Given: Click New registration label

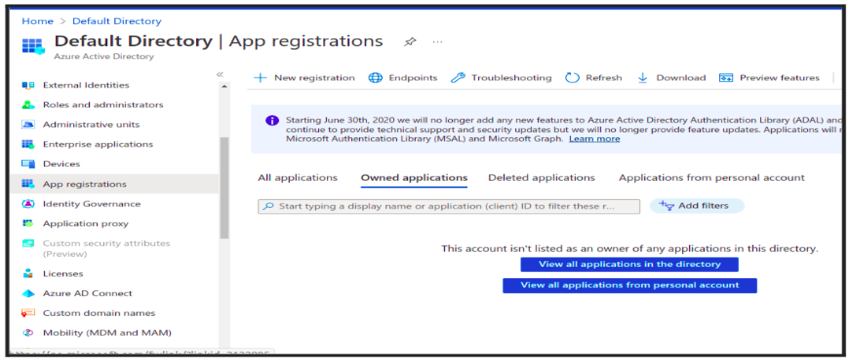Looking at the screenshot, I should coord(314,78).
